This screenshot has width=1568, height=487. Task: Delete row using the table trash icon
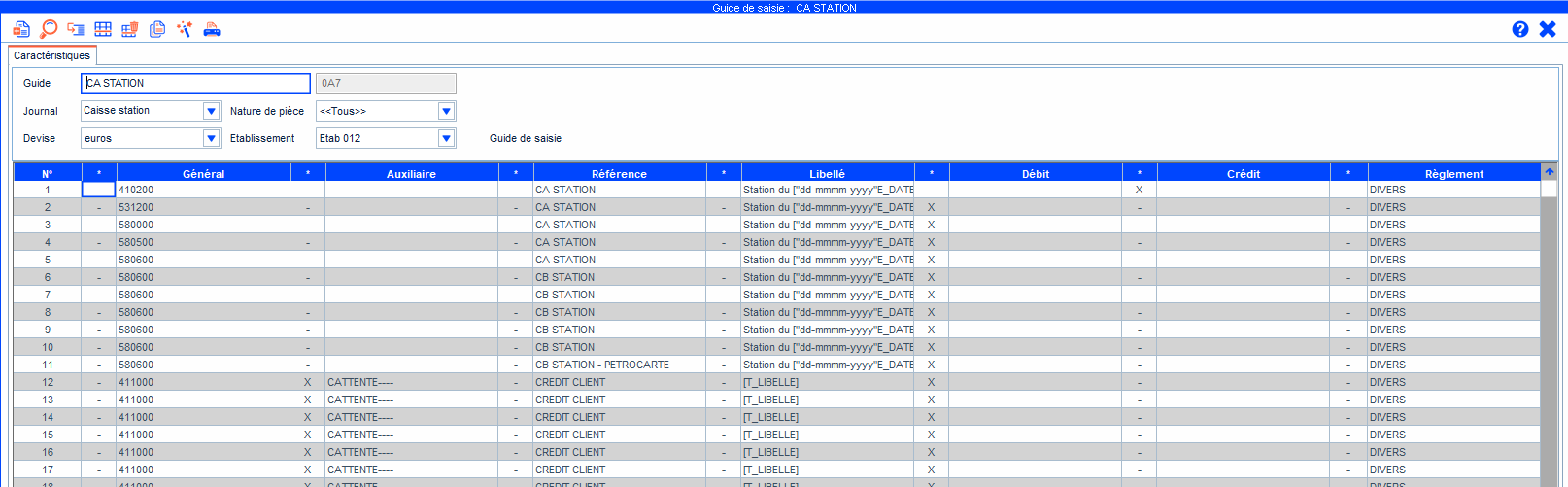129,29
